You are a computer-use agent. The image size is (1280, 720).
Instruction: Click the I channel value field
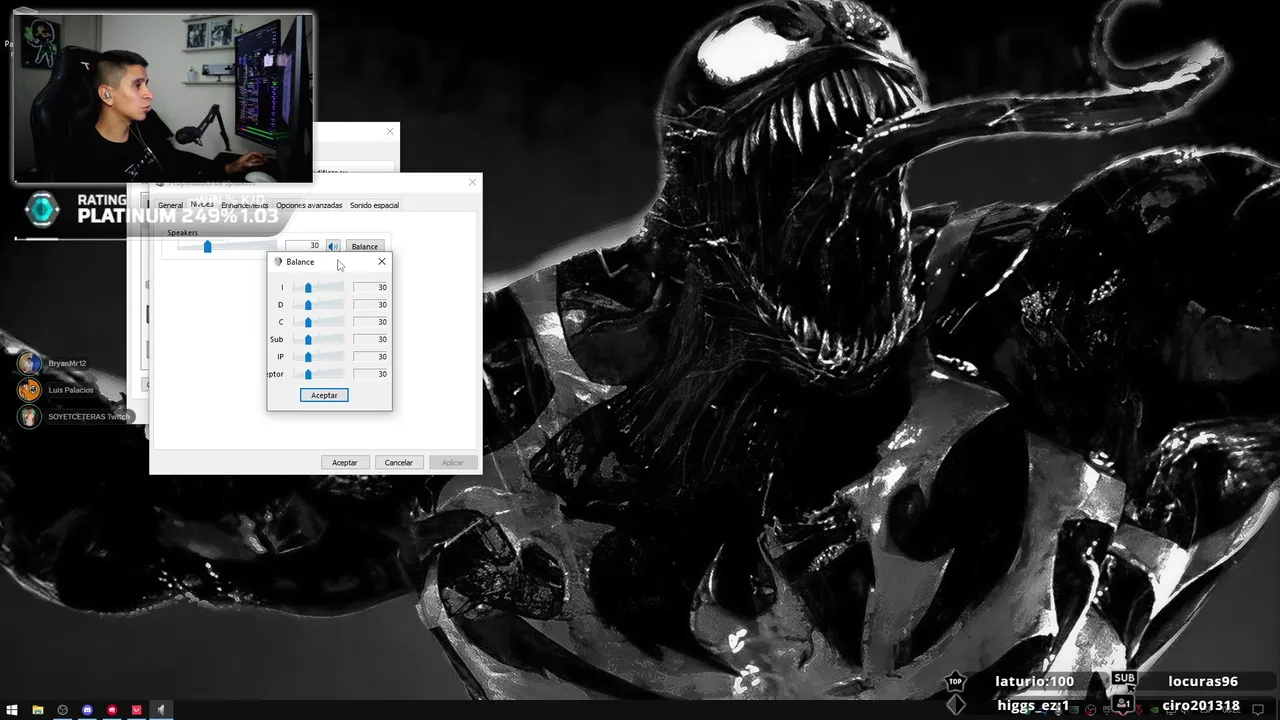(371, 287)
